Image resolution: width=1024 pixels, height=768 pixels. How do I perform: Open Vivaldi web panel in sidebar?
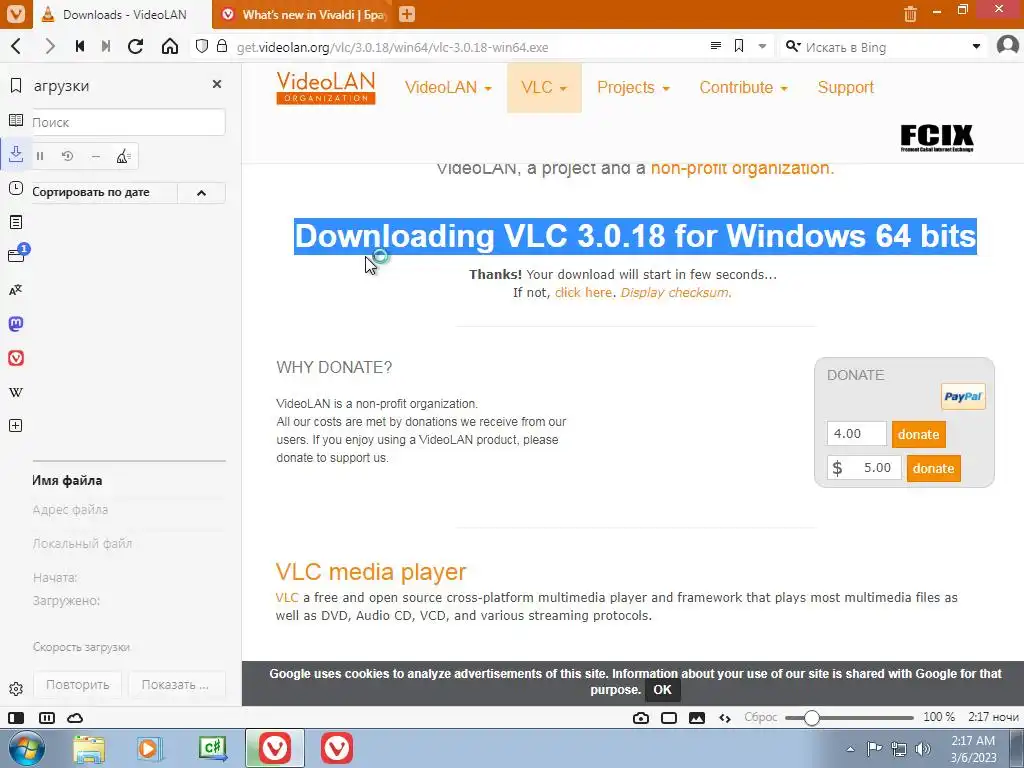point(16,358)
